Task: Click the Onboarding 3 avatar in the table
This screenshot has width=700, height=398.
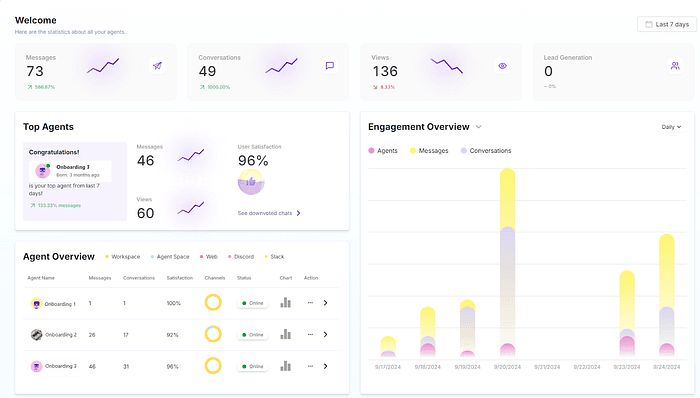Action: click(x=36, y=366)
